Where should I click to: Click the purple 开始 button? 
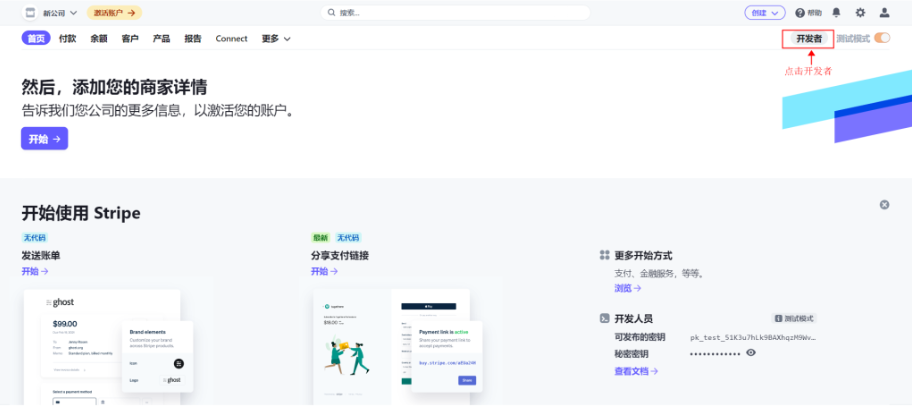pyautogui.click(x=45, y=138)
